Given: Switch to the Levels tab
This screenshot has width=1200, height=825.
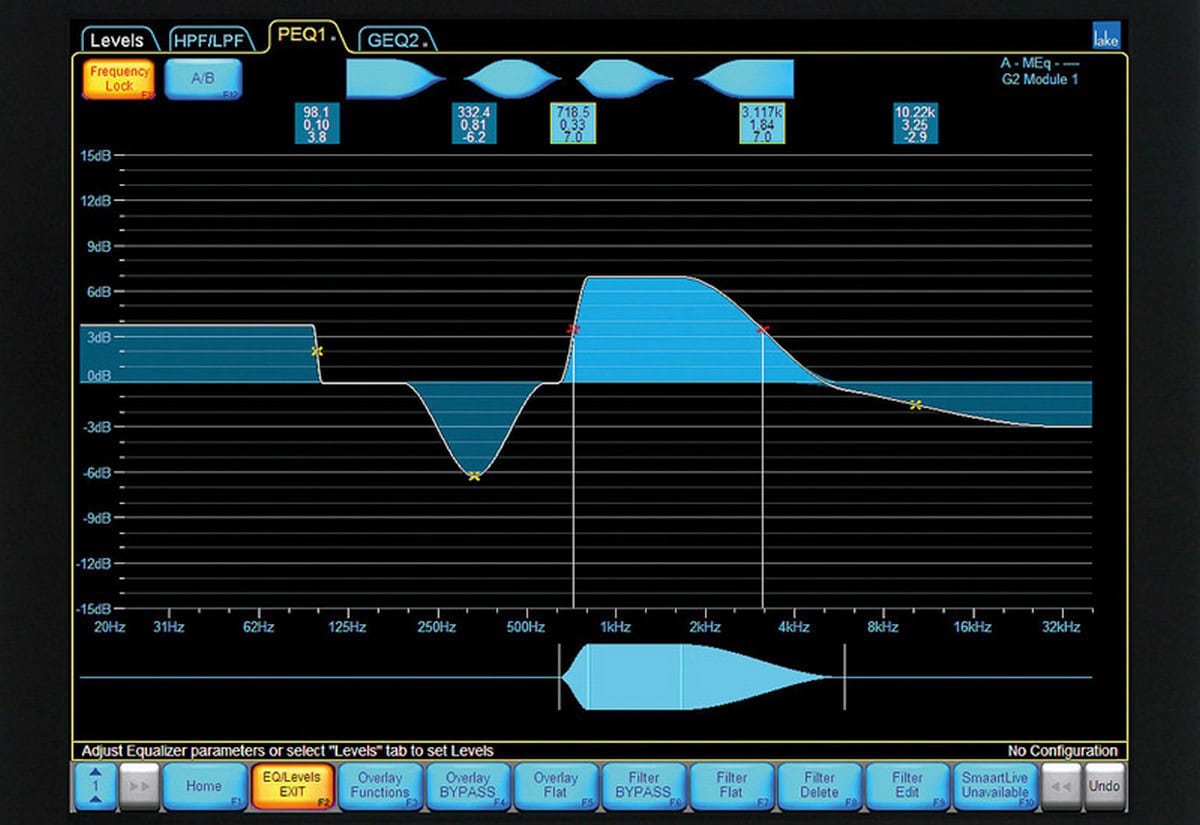Looking at the screenshot, I should tap(119, 41).
